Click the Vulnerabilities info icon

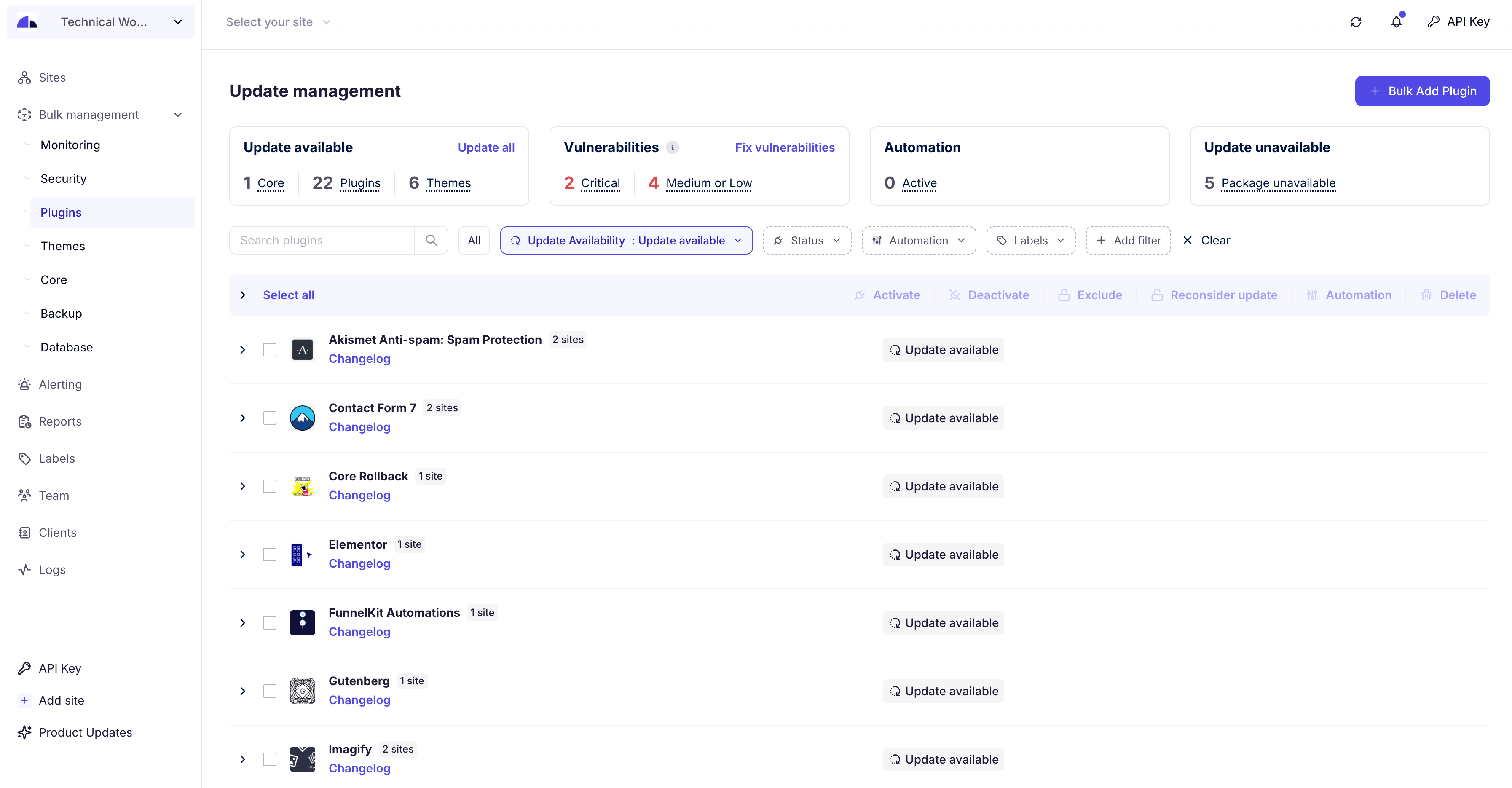(x=673, y=147)
